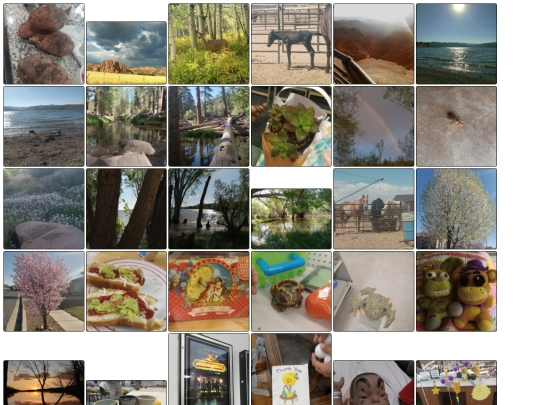Open the sun over lake photo
The image size is (540, 405).
(456, 44)
